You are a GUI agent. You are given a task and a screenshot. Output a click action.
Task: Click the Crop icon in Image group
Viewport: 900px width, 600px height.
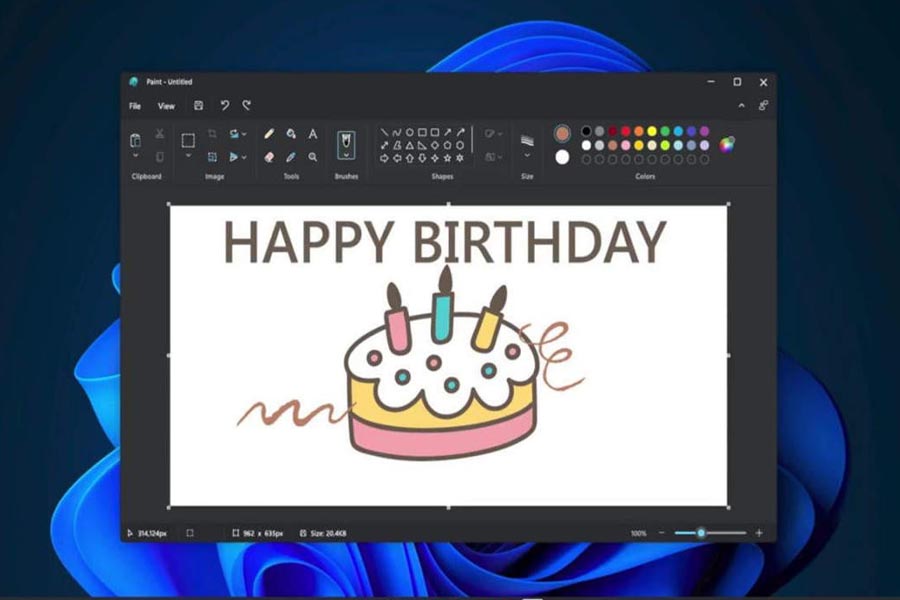click(x=212, y=134)
